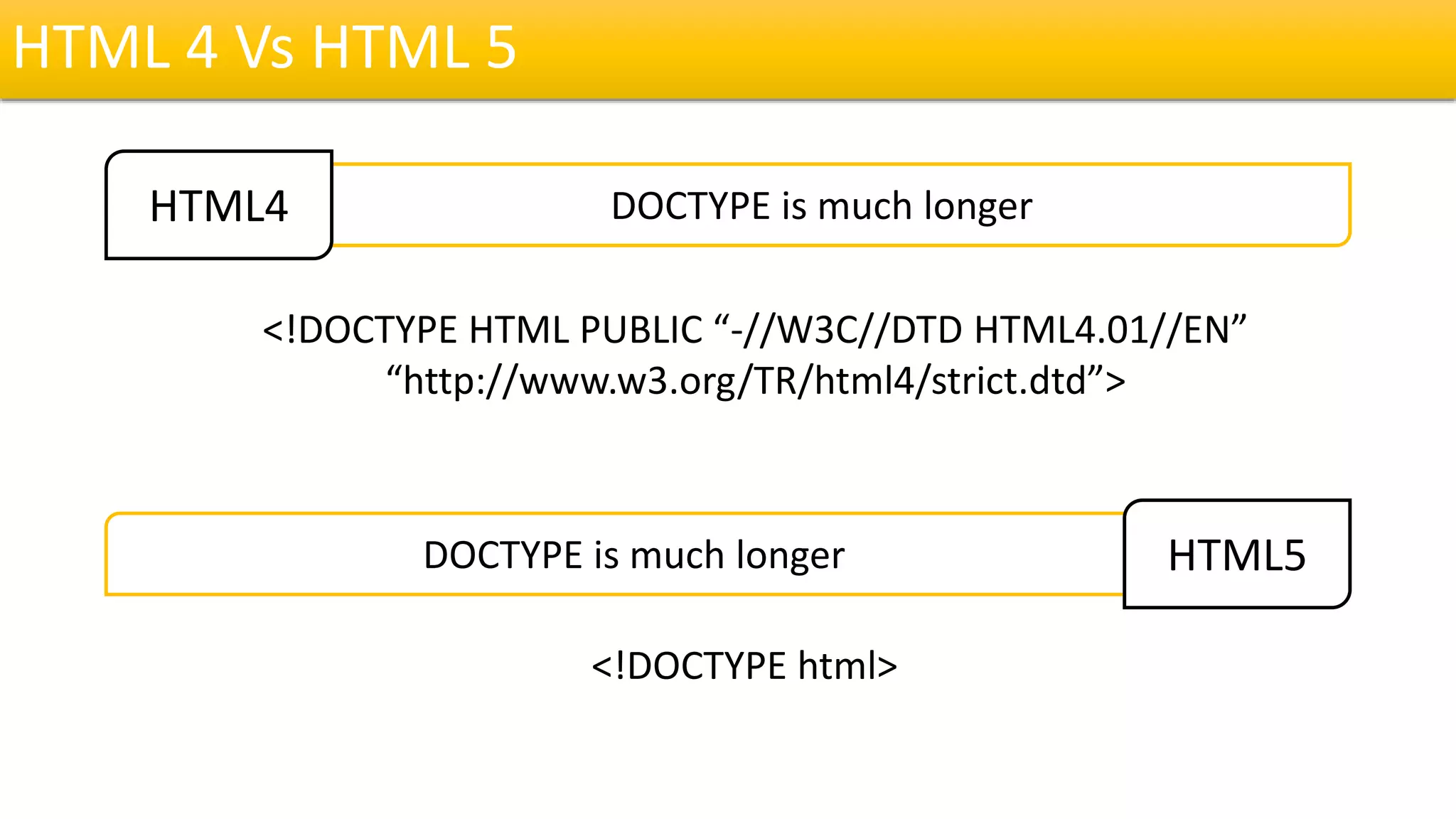
Task: Click the word 'longer' in the HTML5 row
Action: click(791, 555)
